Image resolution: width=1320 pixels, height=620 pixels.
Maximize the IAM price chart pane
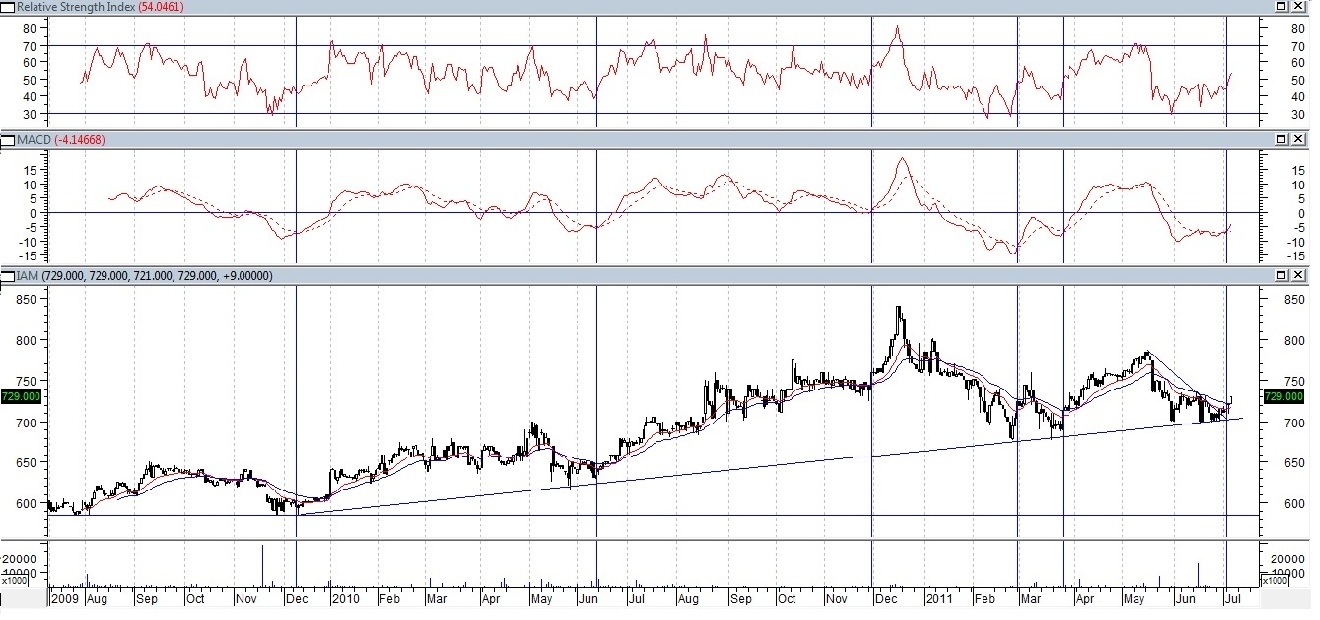(x=1282, y=275)
